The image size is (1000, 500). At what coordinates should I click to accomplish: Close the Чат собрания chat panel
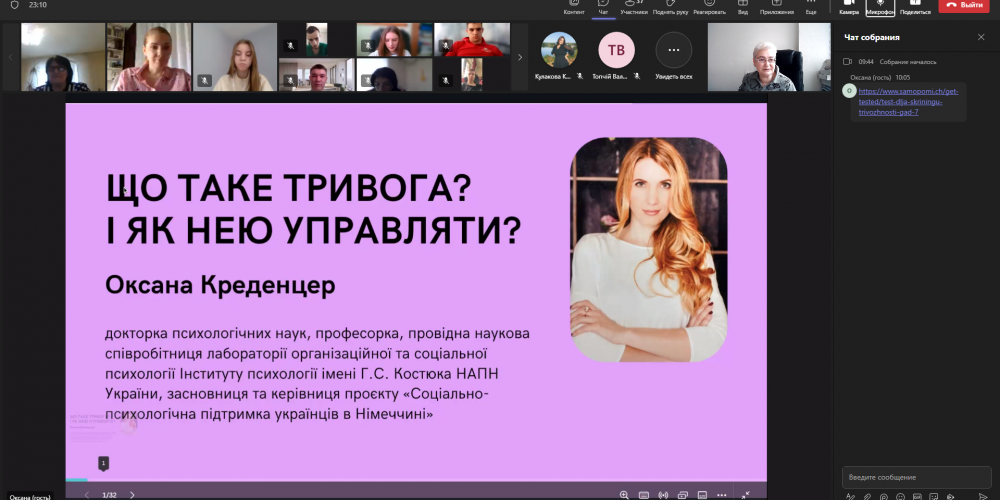[x=980, y=37]
